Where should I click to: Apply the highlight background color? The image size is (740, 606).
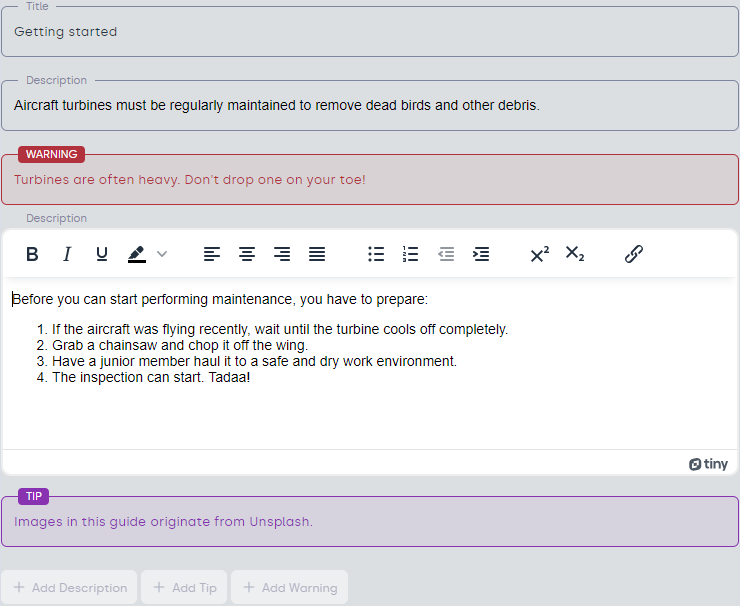click(x=137, y=254)
